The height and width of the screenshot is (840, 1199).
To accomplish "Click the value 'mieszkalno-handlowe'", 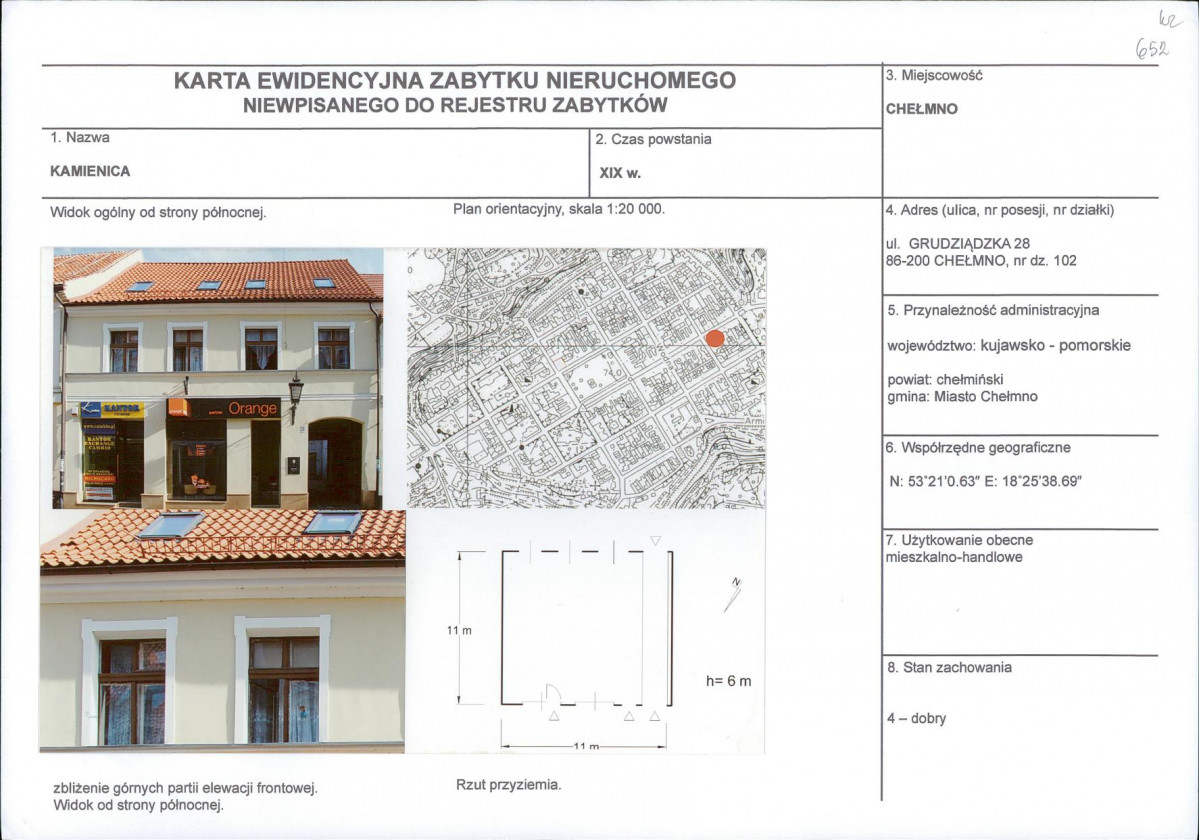I will click(954, 557).
